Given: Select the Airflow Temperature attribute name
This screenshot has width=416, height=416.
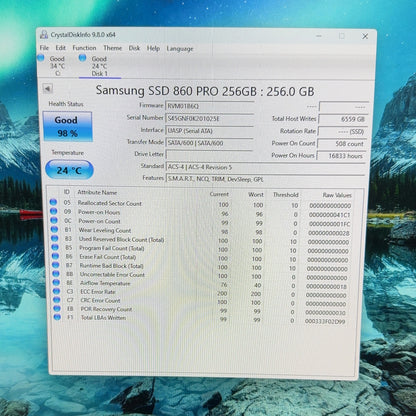Looking at the screenshot, I should coord(105,283).
